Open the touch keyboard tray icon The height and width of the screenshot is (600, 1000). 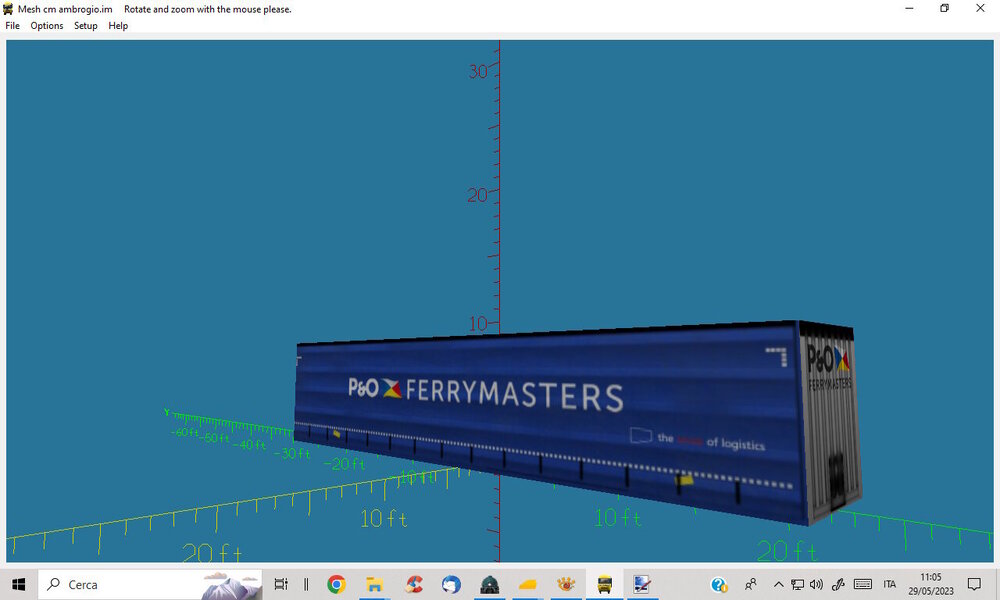pyautogui.click(x=862, y=584)
